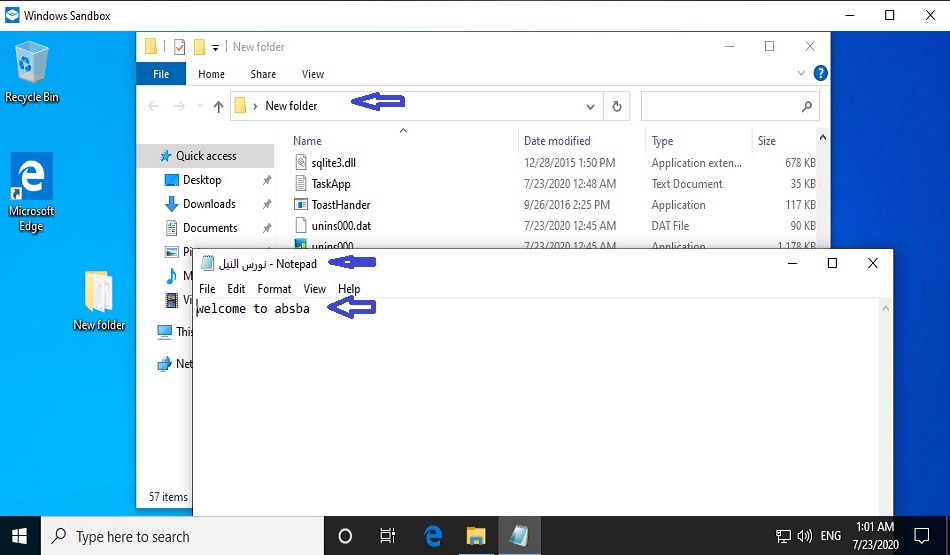Click the Cortana circle icon

[345, 536]
